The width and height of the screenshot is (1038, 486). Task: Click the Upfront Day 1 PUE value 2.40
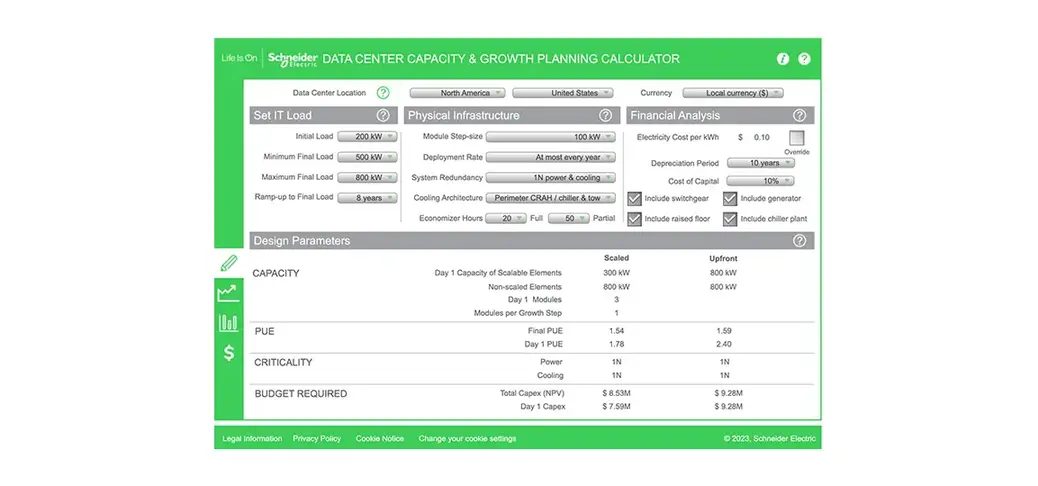click(x=724, y=344)
